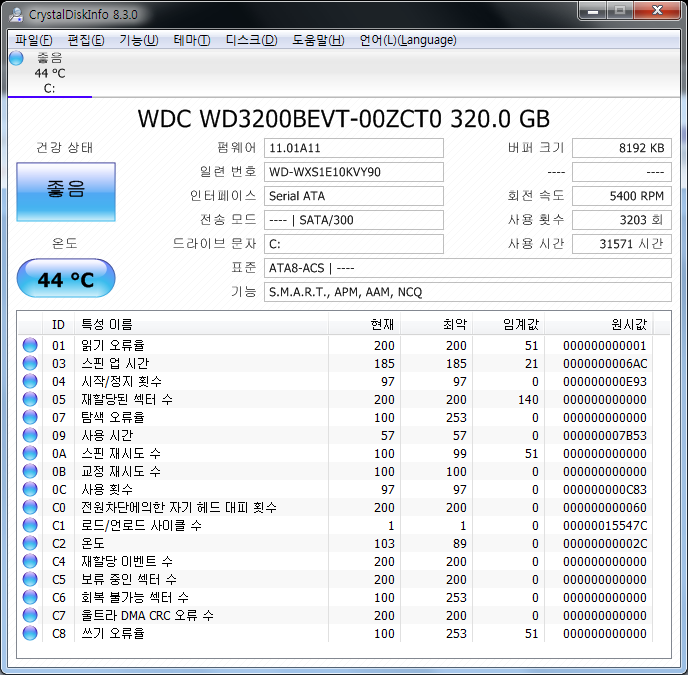The width and height of the screenshot is (688, 675).
Task: Click the 44 °C temperature button
Action: tap(66, 280)
